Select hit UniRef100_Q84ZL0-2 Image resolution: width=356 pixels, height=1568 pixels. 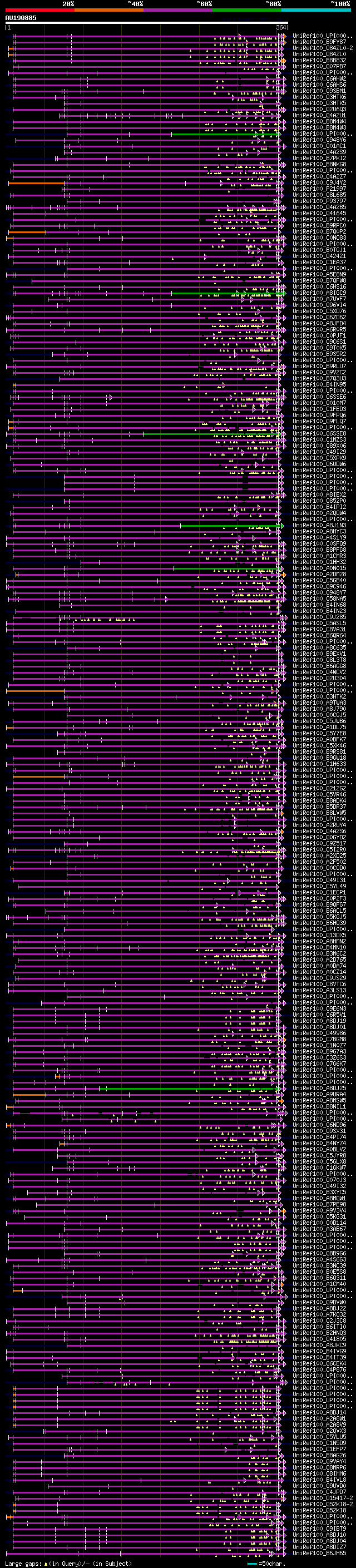323,48
